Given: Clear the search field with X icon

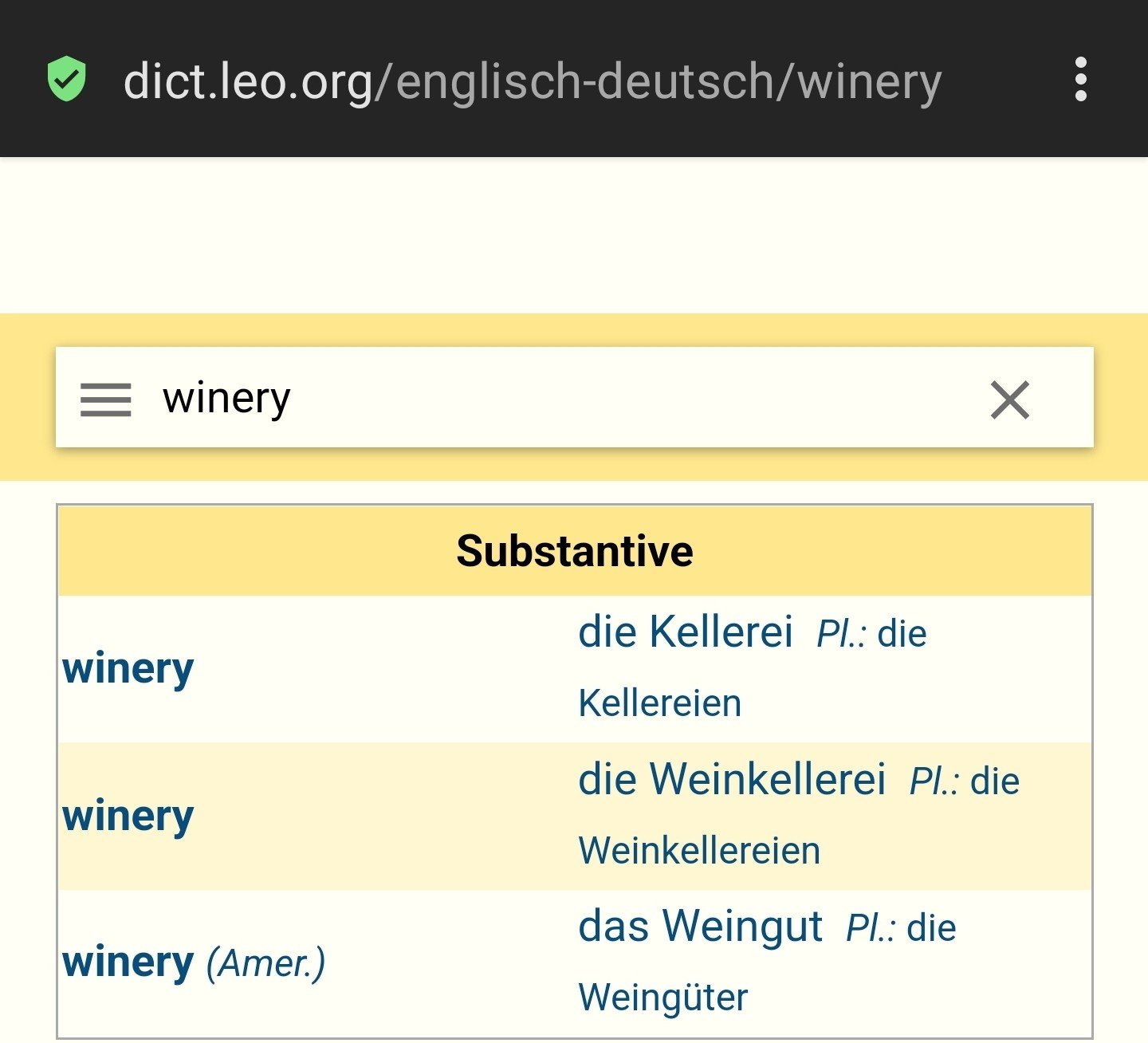Looking at the screenshot, I should 1009,399.
